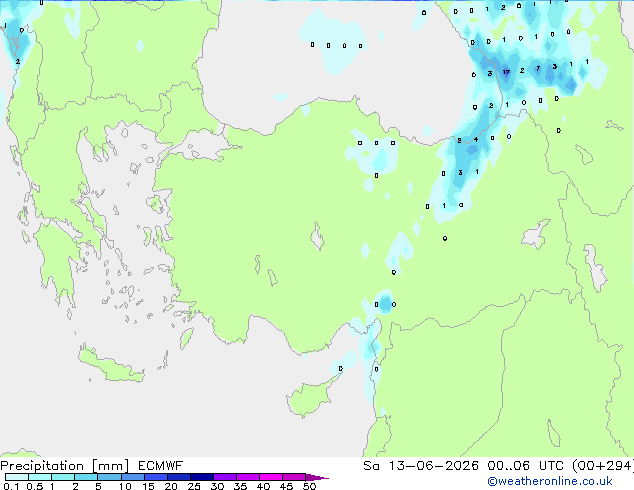Pick the legend swatch between 0.5 and 1
634x490 pixels.
coord(40,477)
